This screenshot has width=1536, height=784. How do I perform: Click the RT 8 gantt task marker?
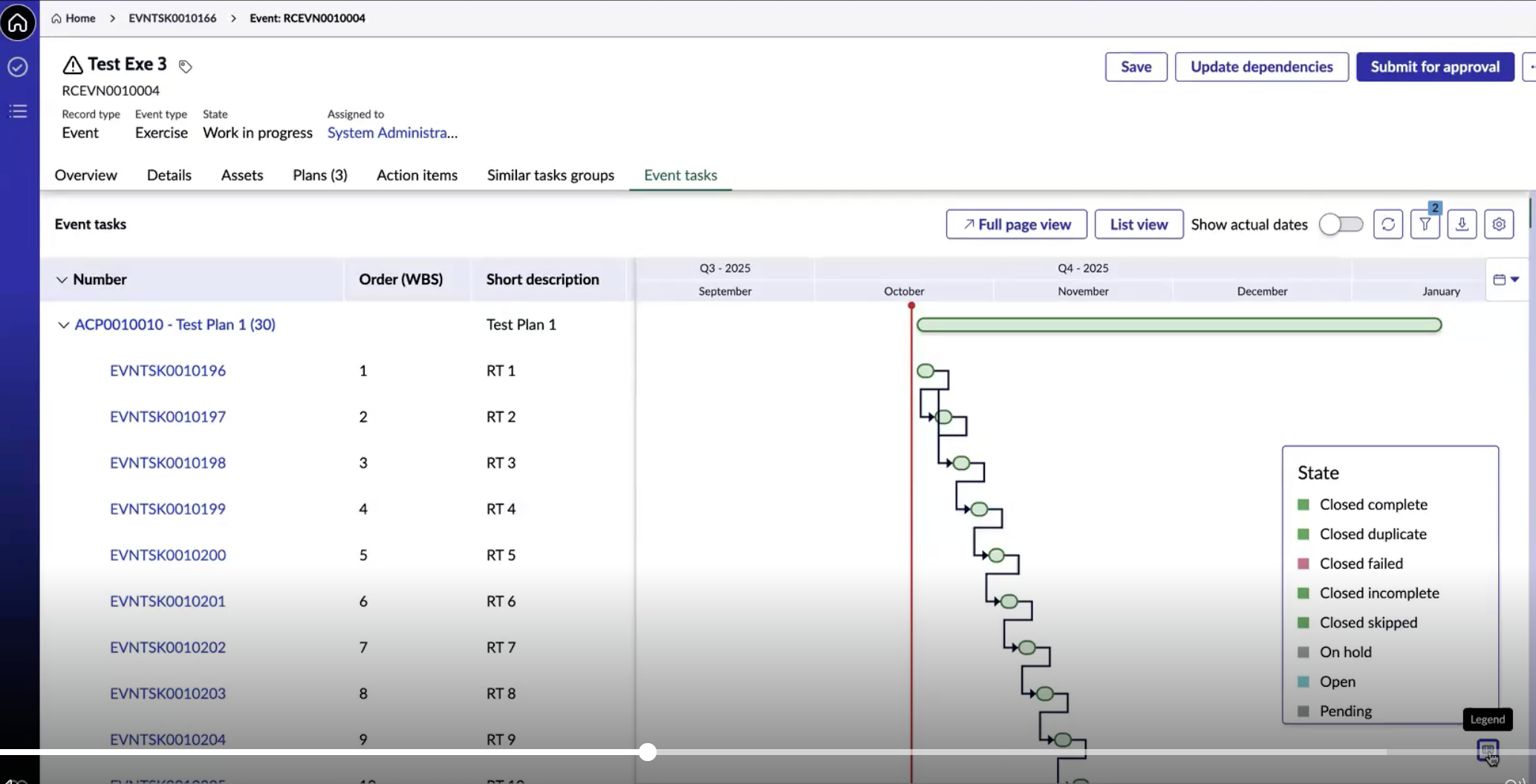[x=1044, y=693]
